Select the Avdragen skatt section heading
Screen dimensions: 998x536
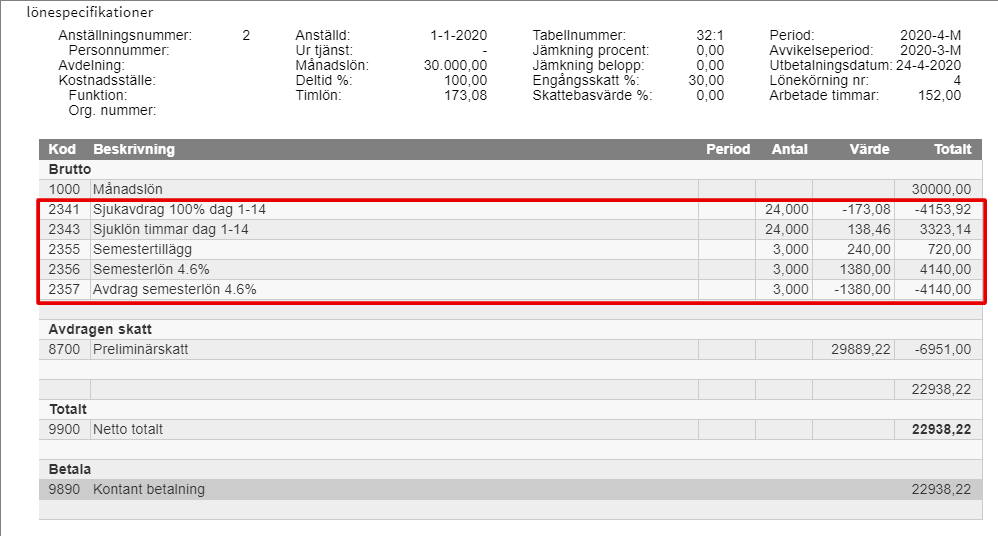click(100, 330)
